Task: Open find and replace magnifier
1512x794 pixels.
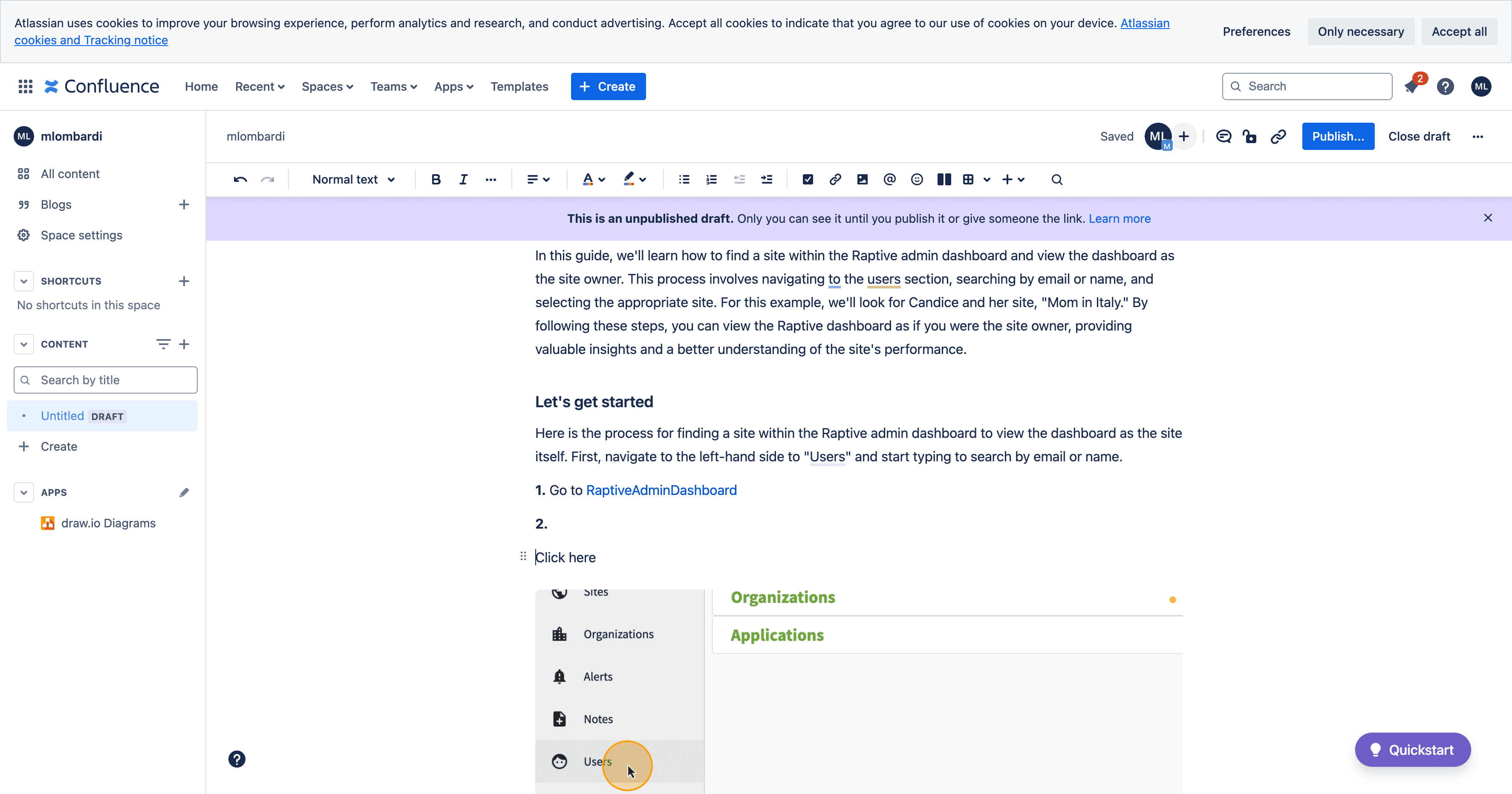Action: [1057, 180]
